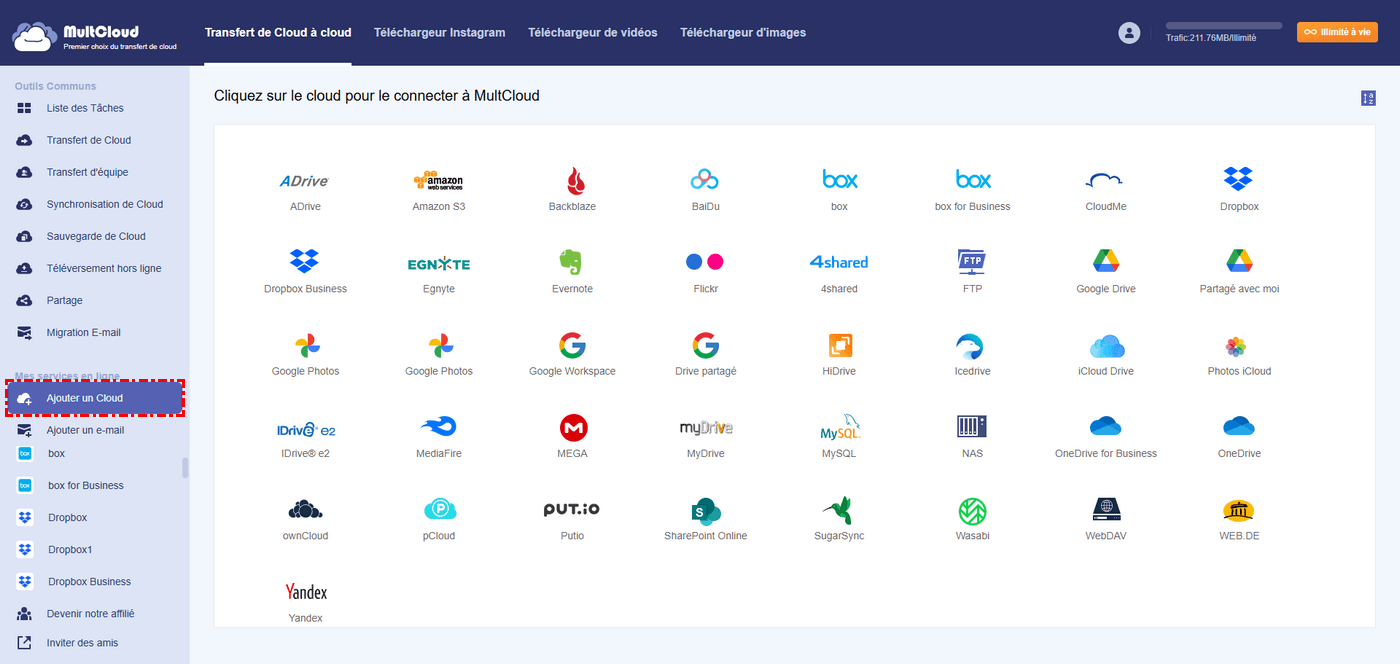
Task: Click the Illimité à vie button
Action: tap(1337, 32)
